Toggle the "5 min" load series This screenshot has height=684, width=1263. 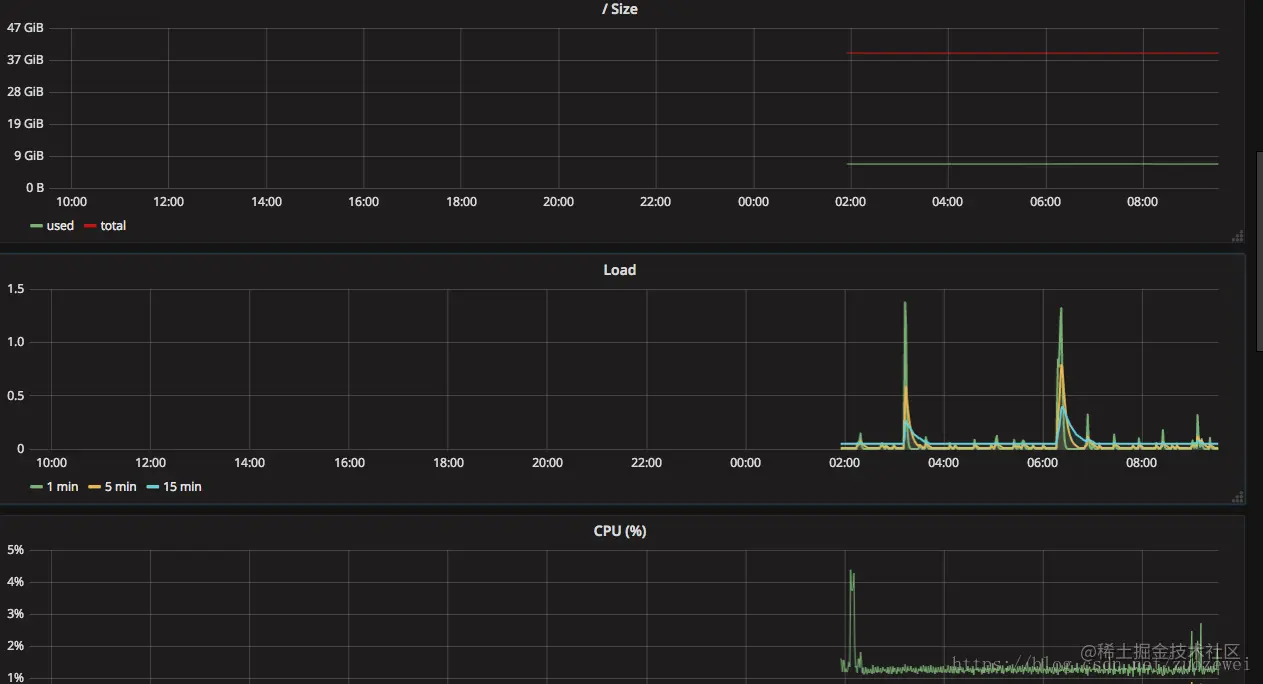click(121, 487)
